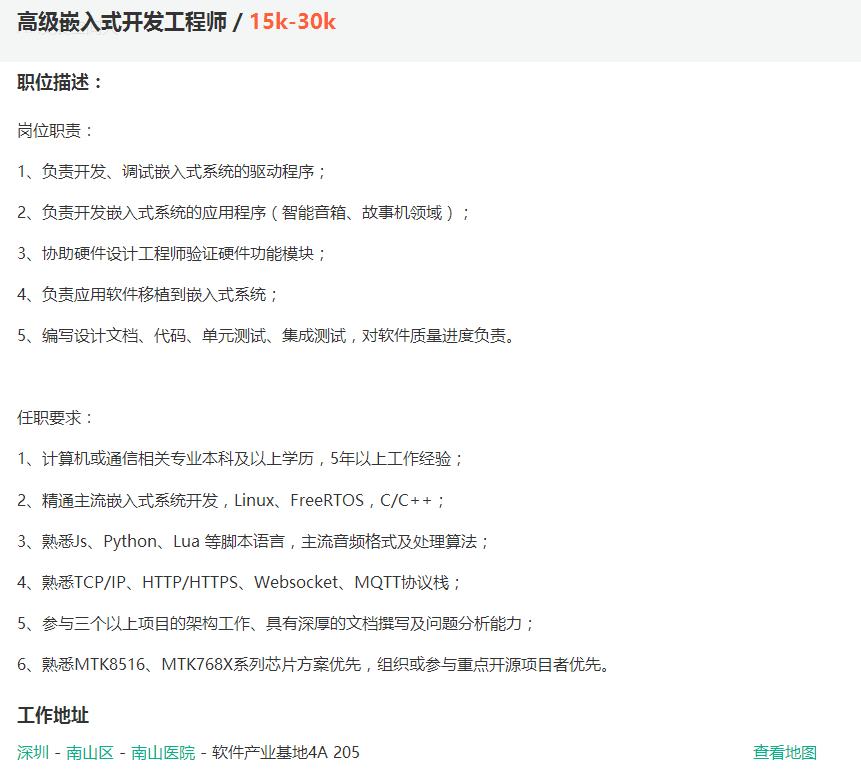Click the line 协助硬件设计工程师验证硬件功能模块
The height and width of the screenshot is (773, 861).
pyautogui.click(x=171, y=254)
